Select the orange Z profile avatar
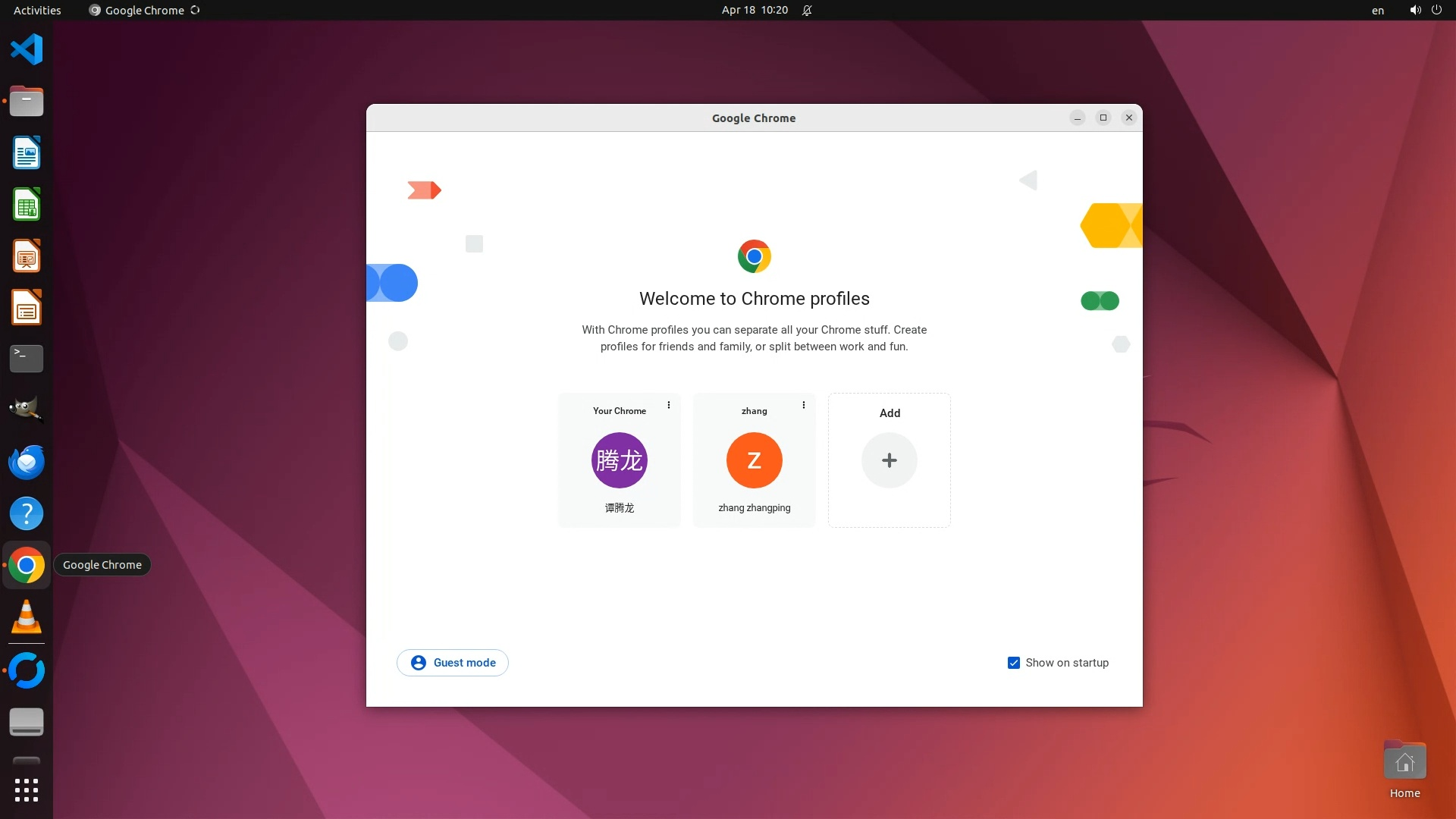Image resolution: width=1456 pixels, height=819 pixels. [754, 460]
